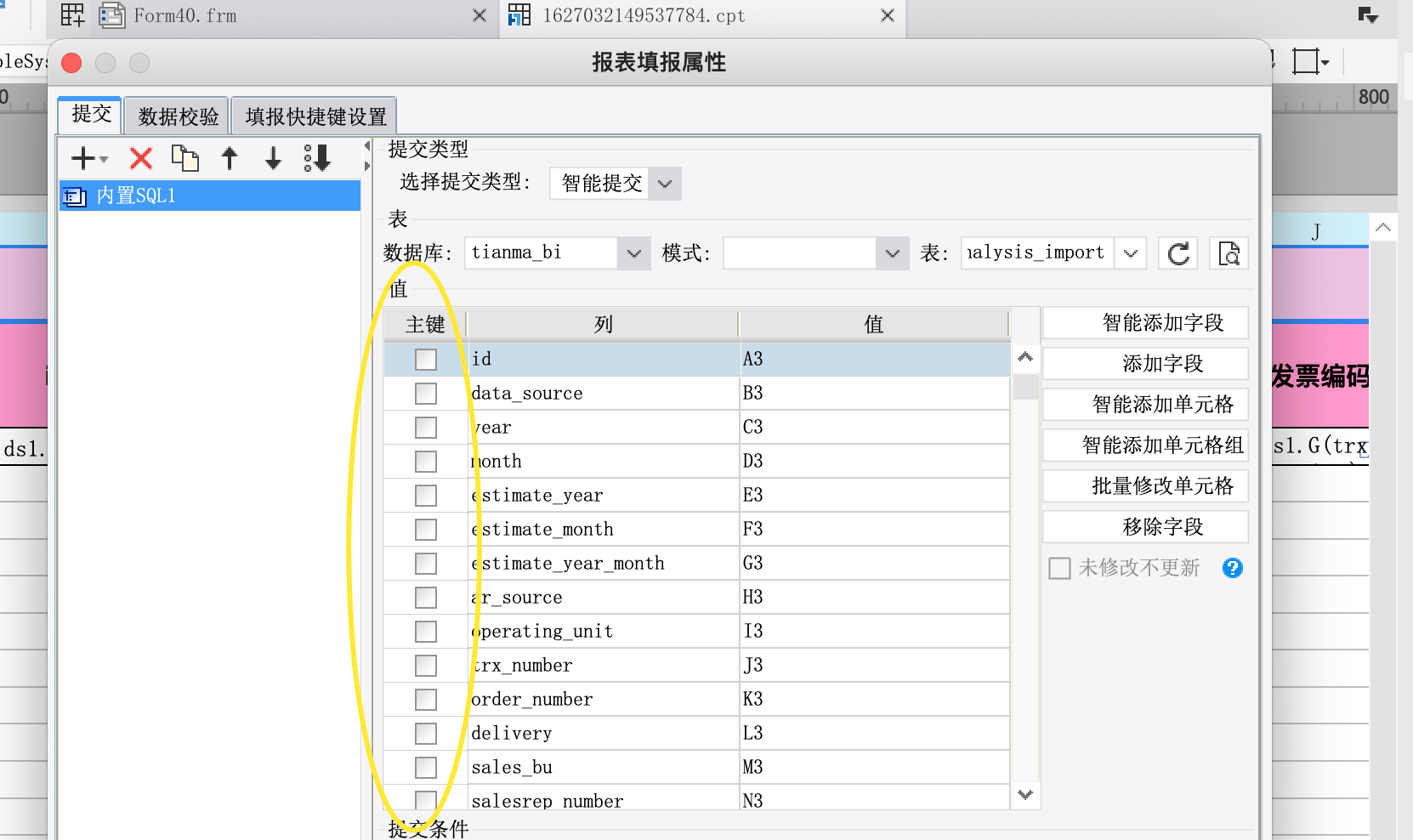Screen dimensions: 1413x840
Task: Open the 模式 schema dropdown
Action: pos(892,253)
